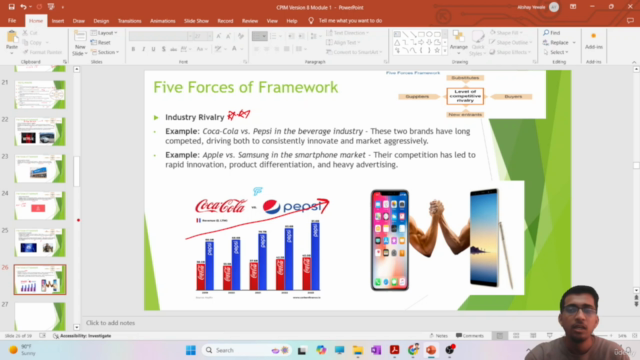Open File Explorer from the taskbar
The width and height of the screenshot is (640, 360).
pyautogui.click(x=358, y=350)
